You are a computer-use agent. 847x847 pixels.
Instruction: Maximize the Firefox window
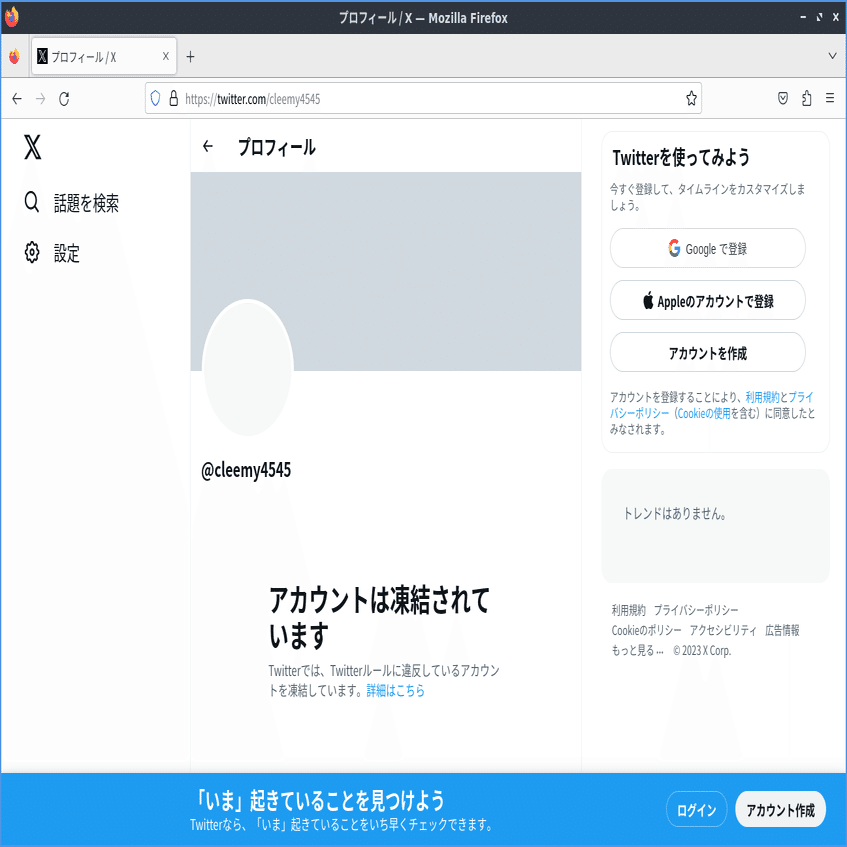pos(819,17)
